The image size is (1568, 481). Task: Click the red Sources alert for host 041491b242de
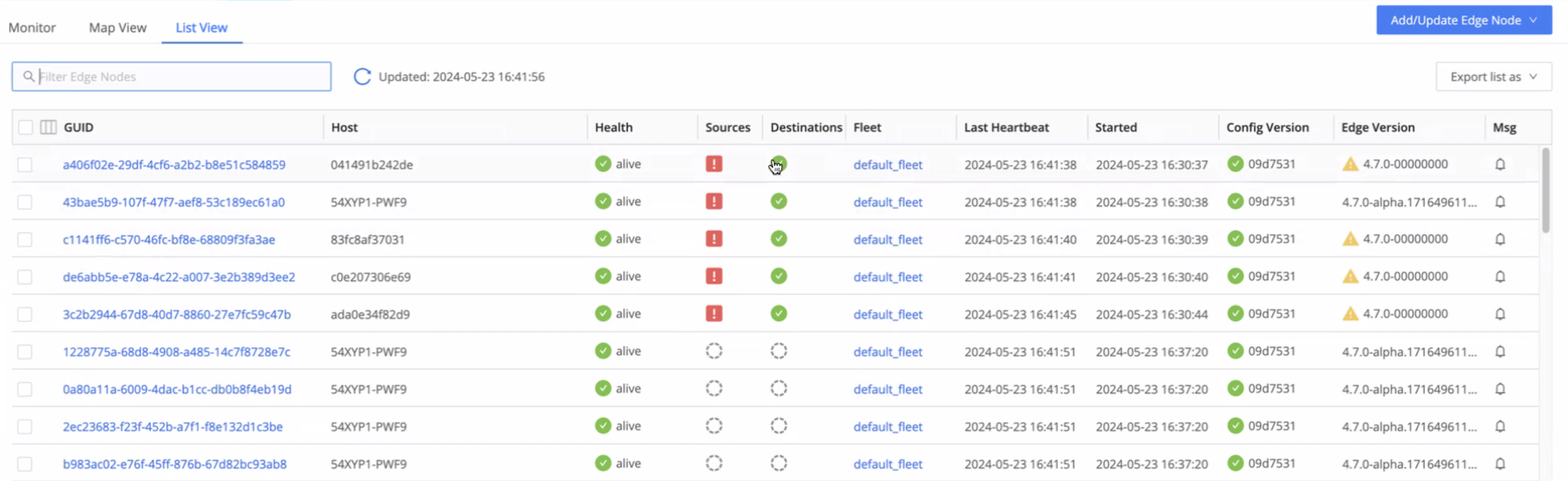pyautogui.click(x=714, y=164)
